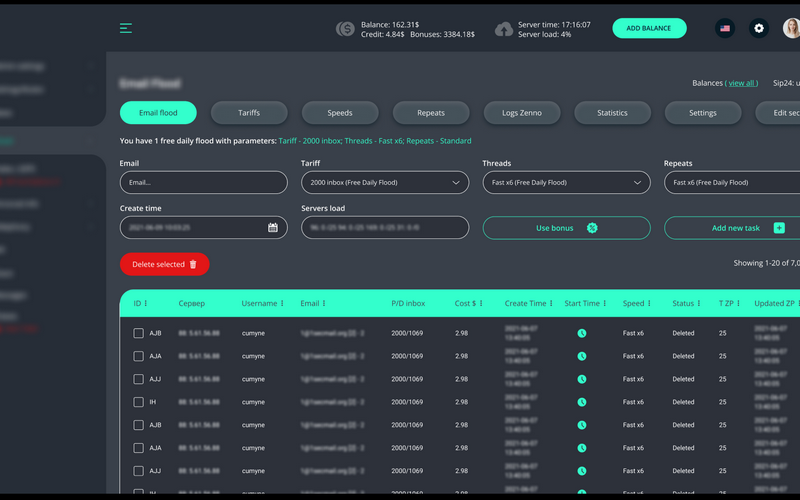Click the Add new task button
800x500 pixels.
[732, 228]
